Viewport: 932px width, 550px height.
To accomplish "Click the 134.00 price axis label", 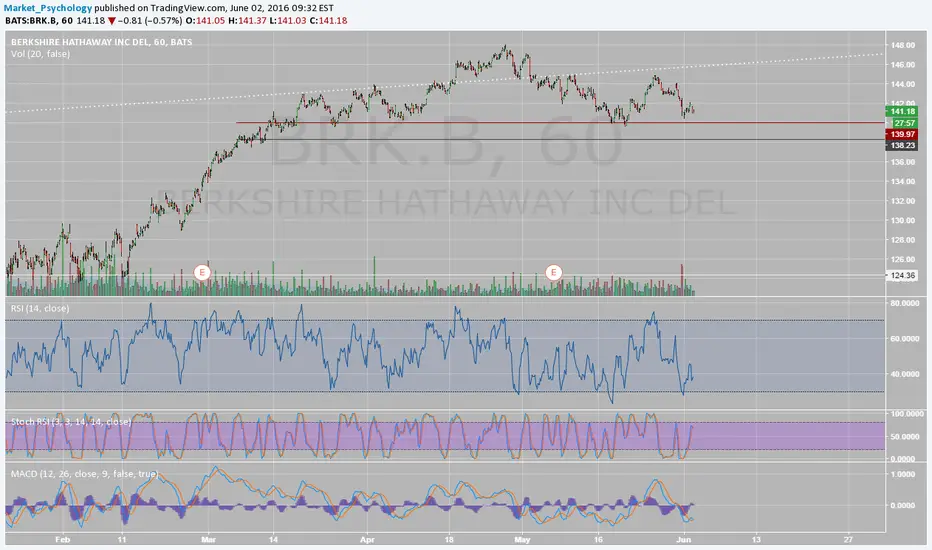I will 902,181.
